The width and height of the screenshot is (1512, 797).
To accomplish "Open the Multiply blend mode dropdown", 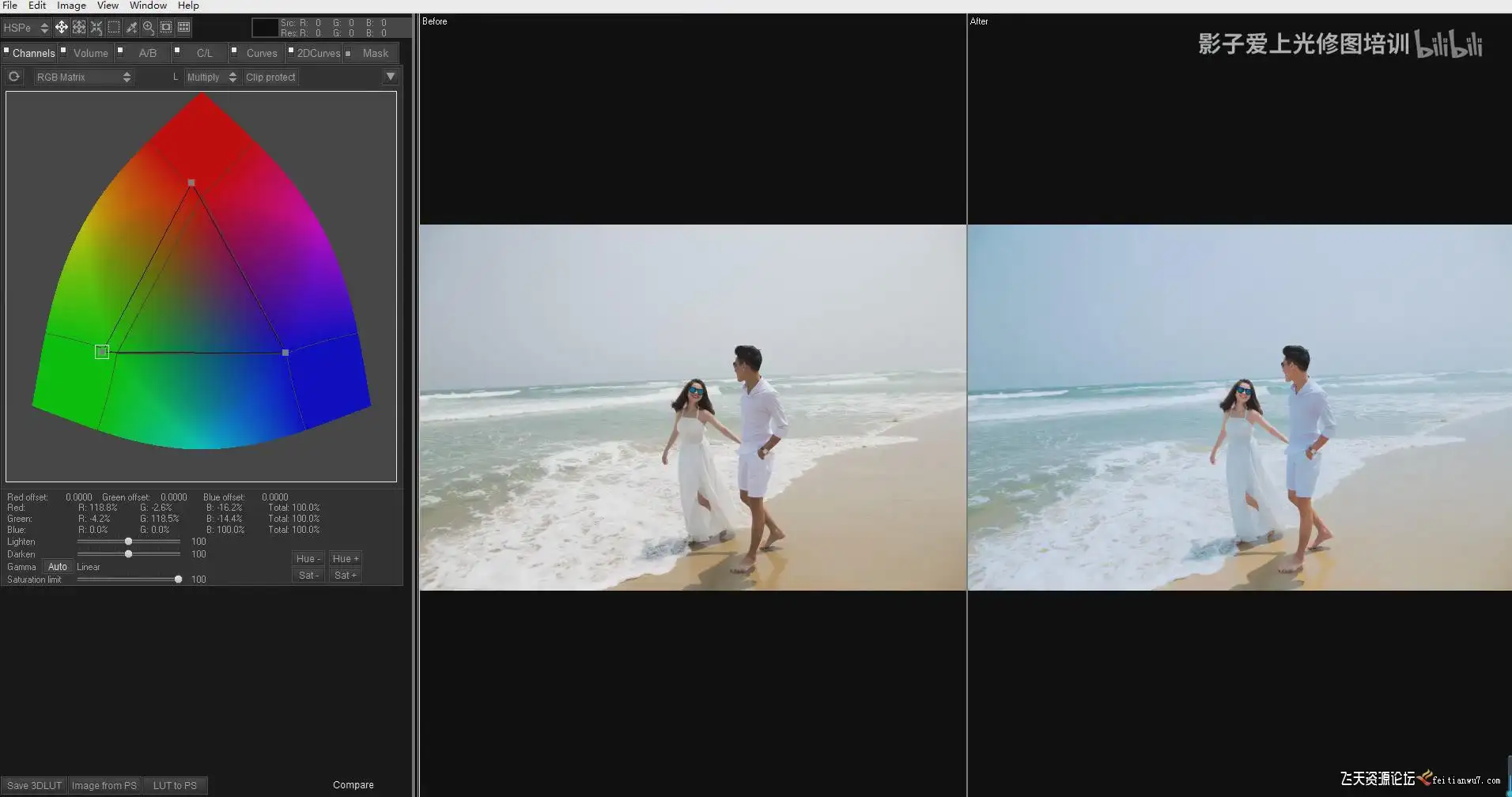I will tap(211, 77).
